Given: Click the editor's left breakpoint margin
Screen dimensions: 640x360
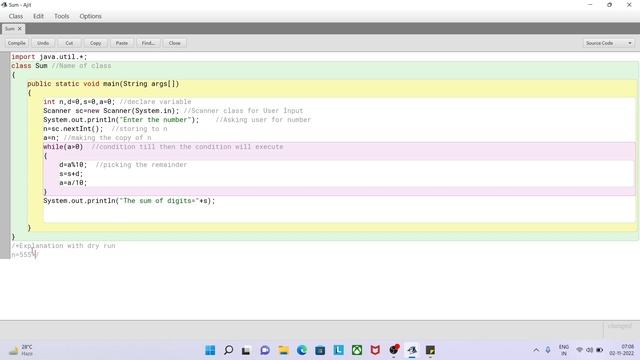Looking at the screenshot, I should [5, 155].
